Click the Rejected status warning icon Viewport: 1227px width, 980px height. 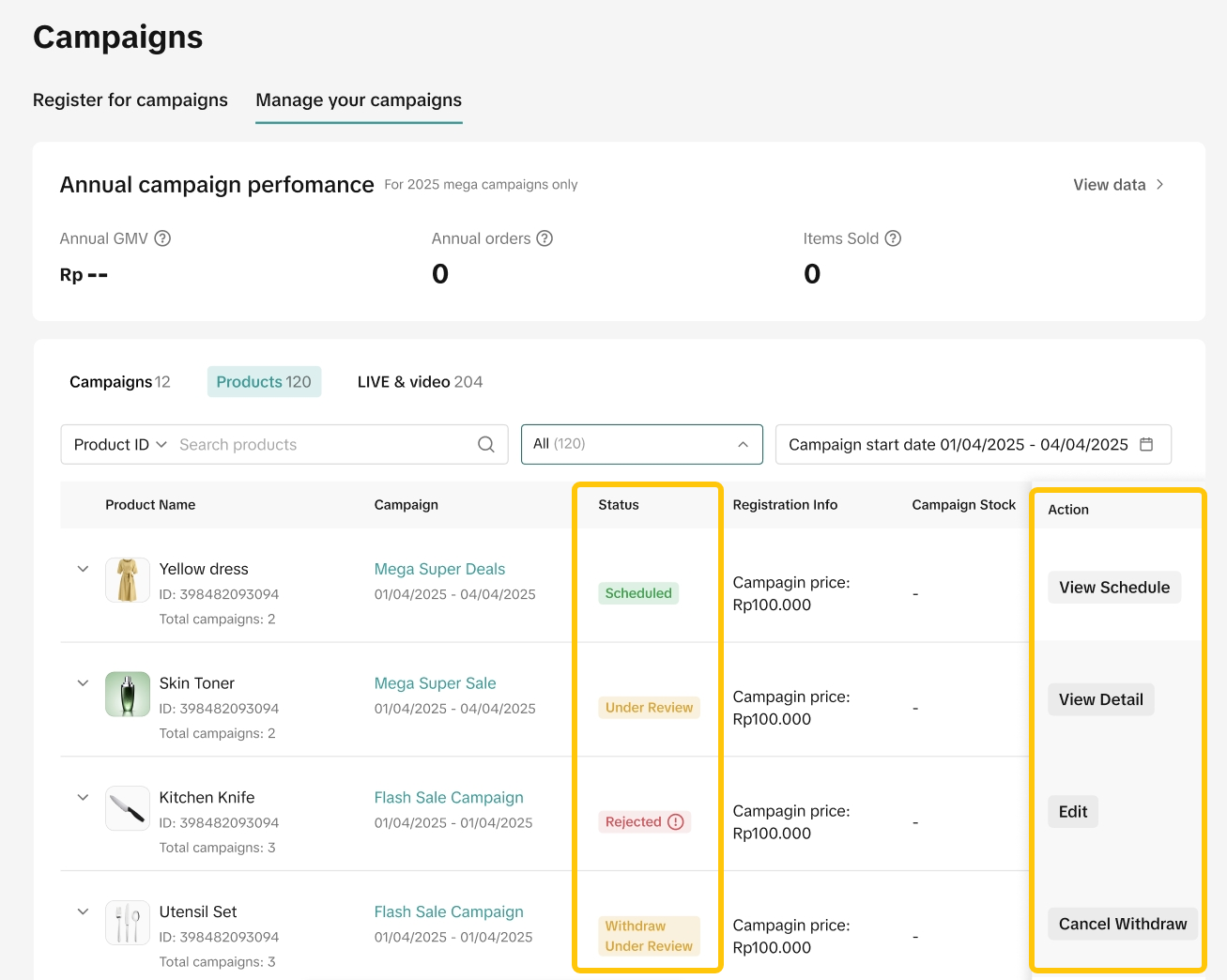676,822
